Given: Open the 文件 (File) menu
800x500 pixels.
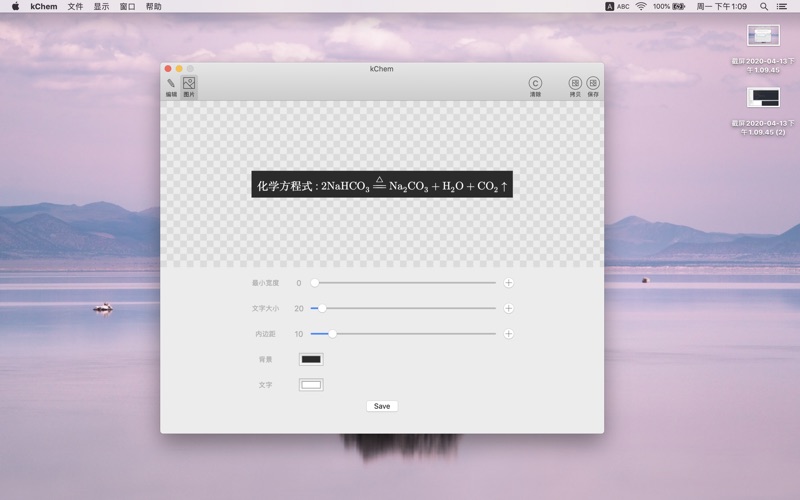Looking at the screenshot, I should [x=75, y=6].
